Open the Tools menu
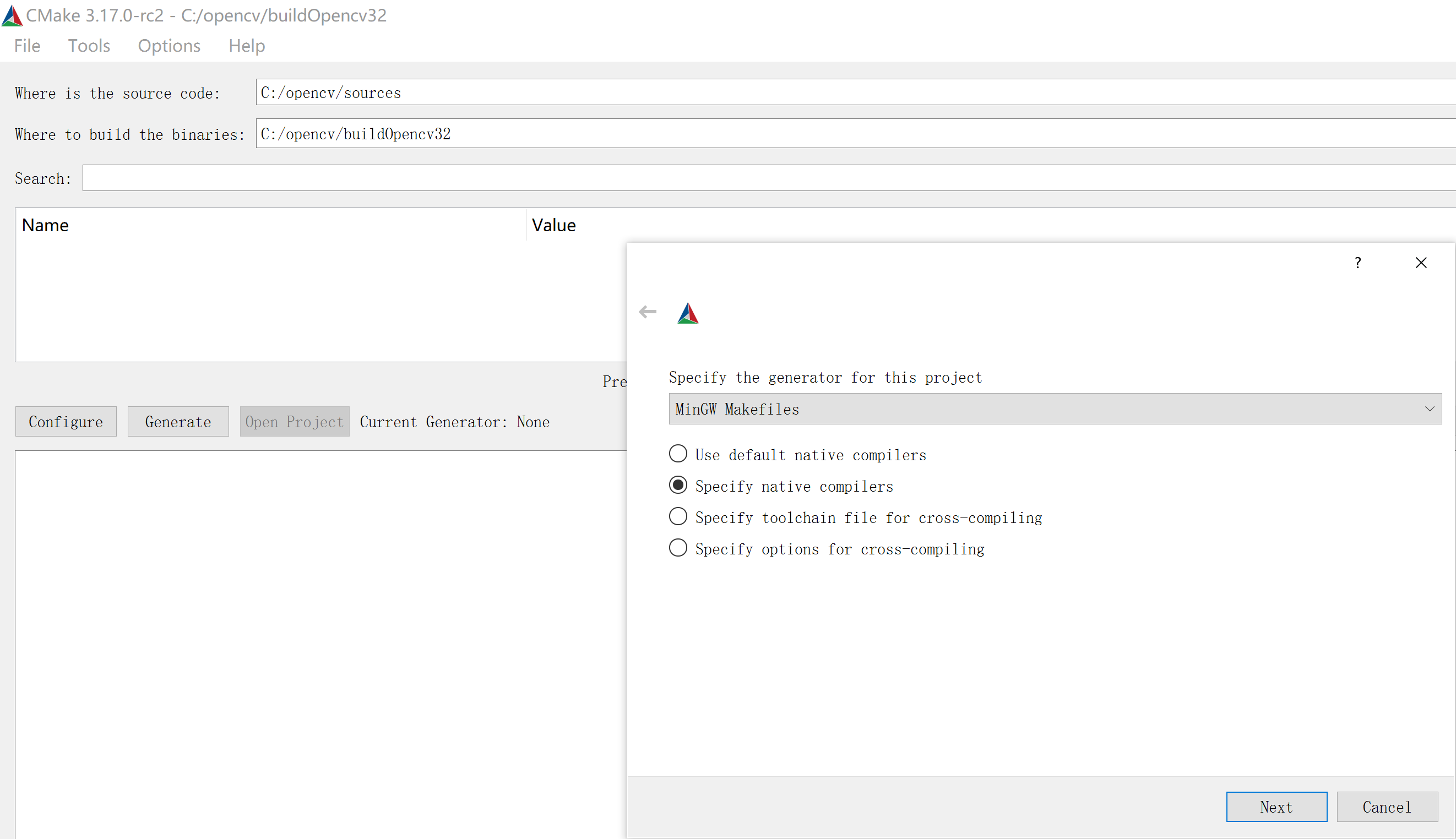The image size is (1456, 839). [89, 46]
